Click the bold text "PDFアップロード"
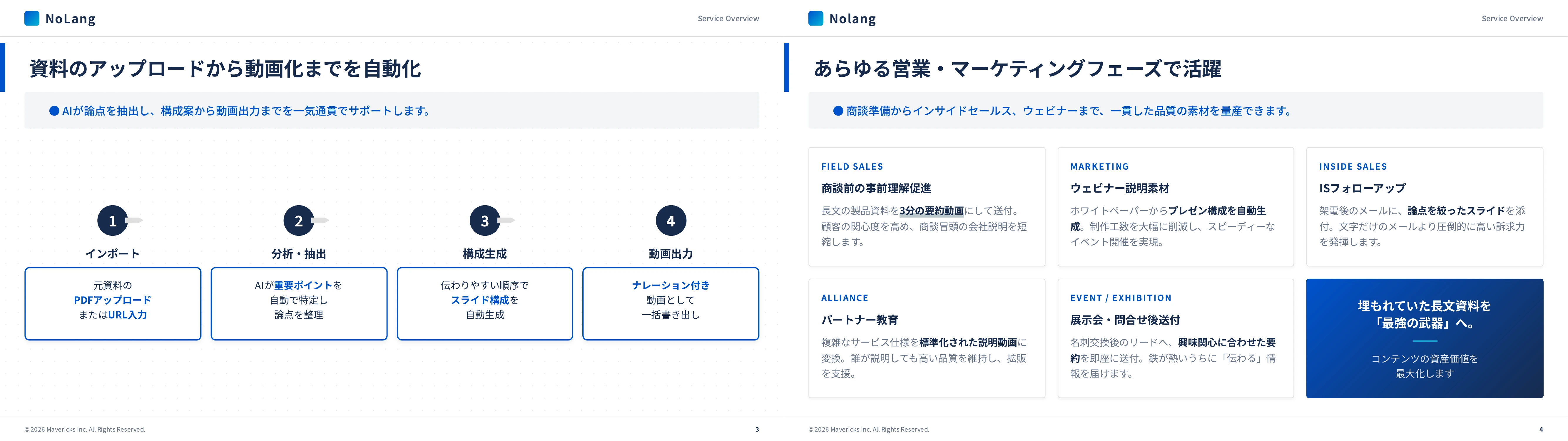 (113, 300)
